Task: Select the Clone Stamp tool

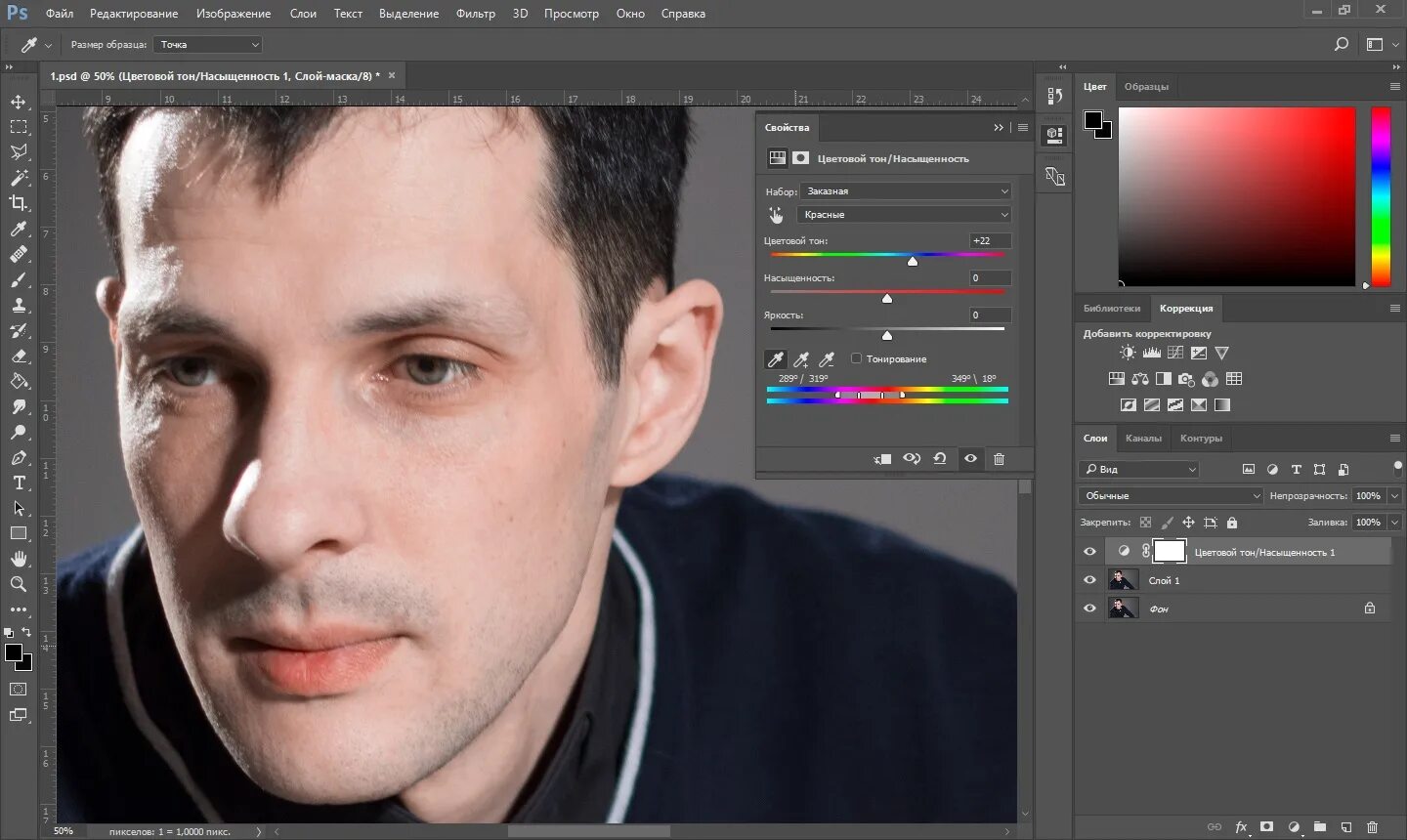Action: coord(19,305)
